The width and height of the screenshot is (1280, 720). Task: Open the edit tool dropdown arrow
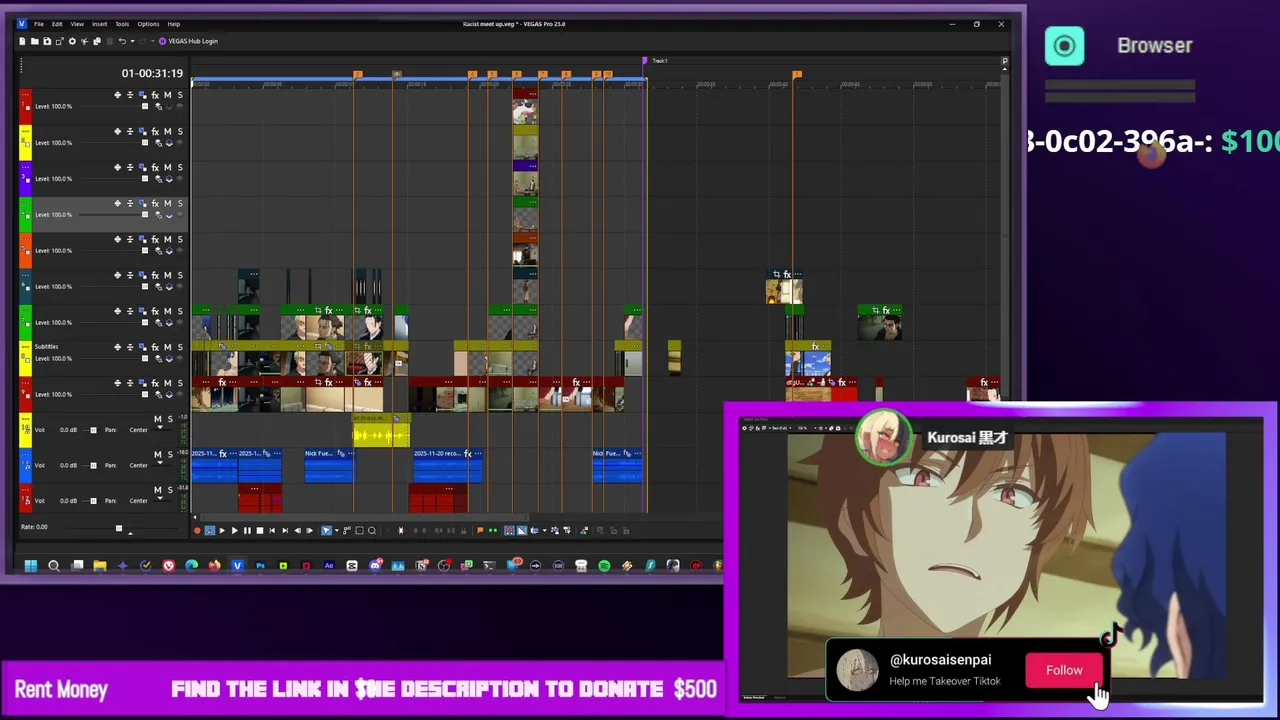click(337, 530)
